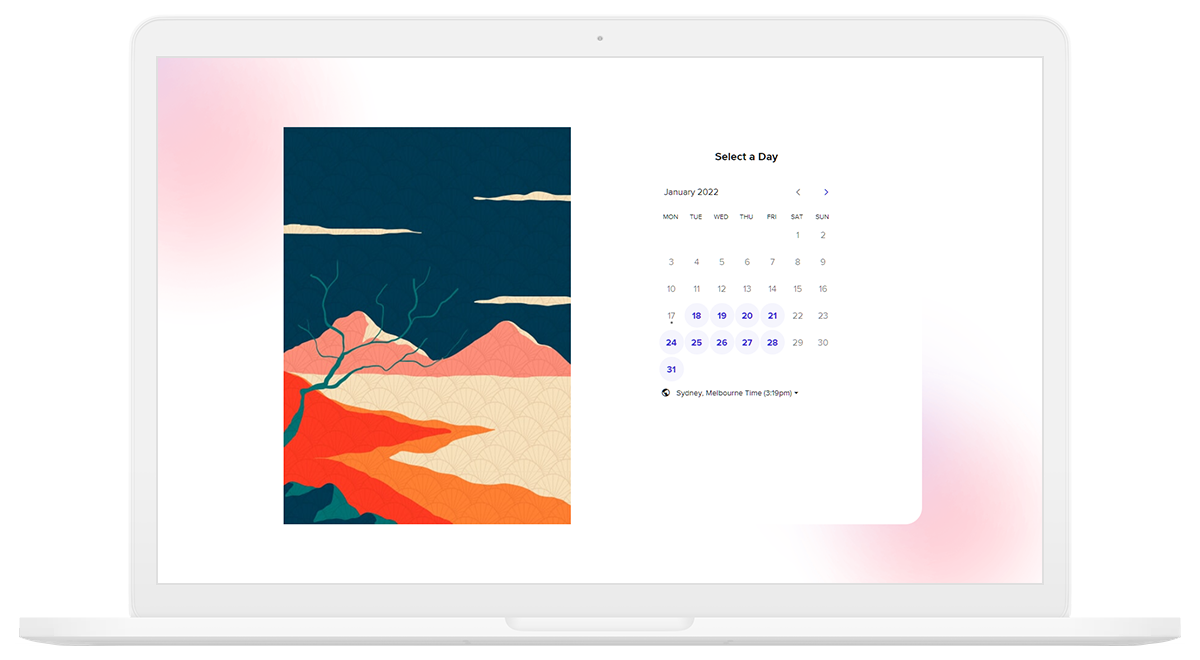1200x660 pixels.
Task: Pick January 26 as the appointment day
Action: point(722,343)
